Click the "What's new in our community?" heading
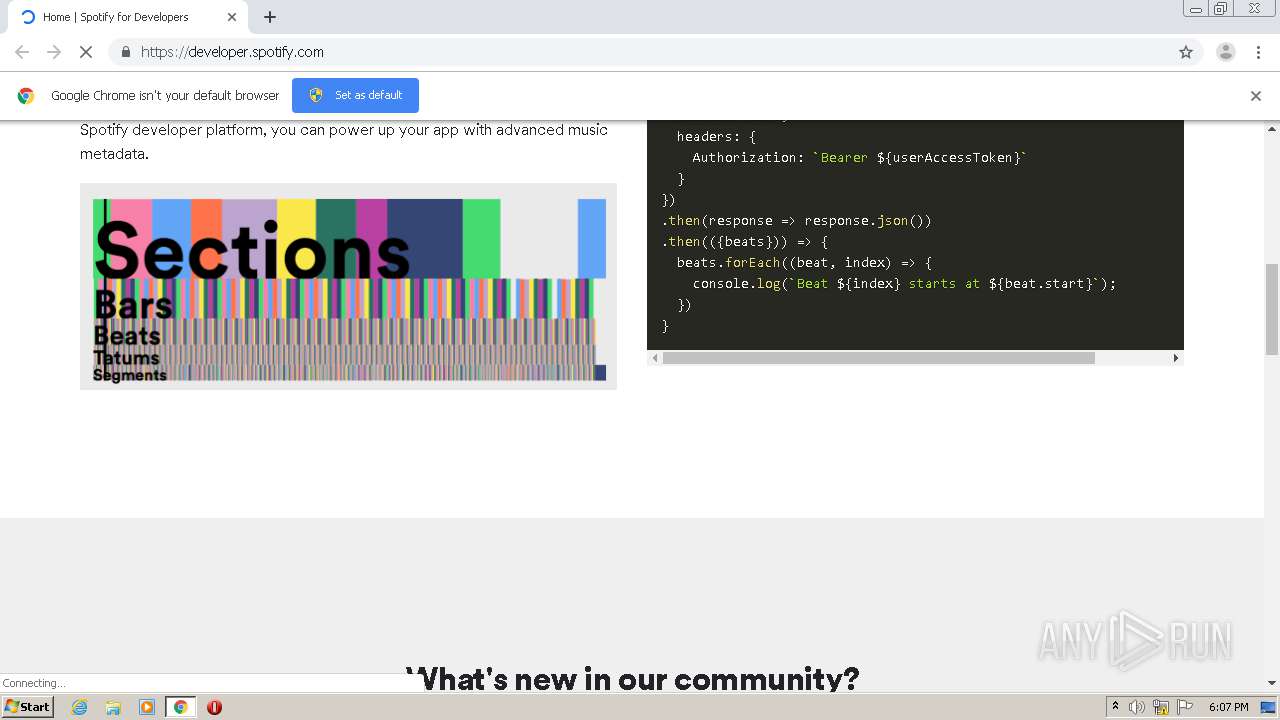 633,679
